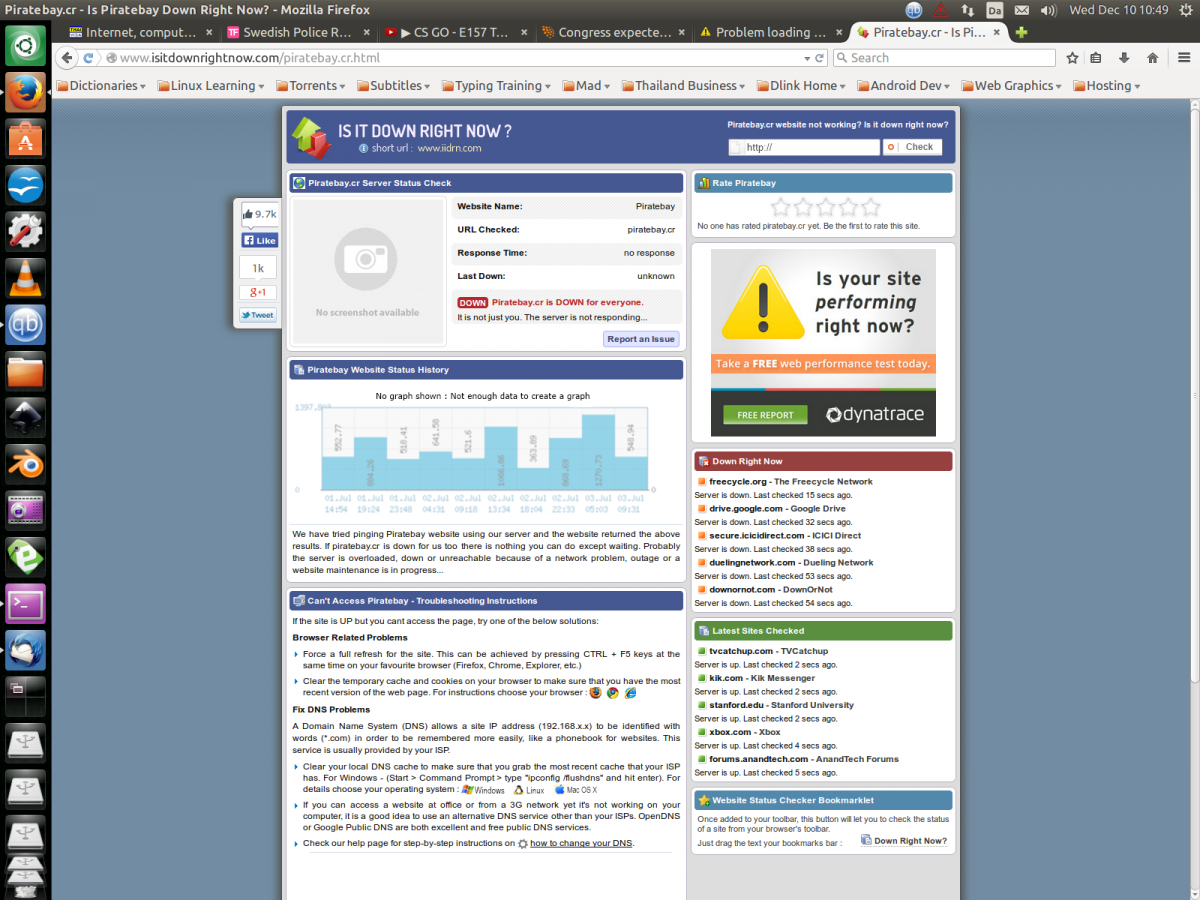Screen dimensions: 1200x900
Task: Click the Firefox Search box
Action: tap(944, 58)
